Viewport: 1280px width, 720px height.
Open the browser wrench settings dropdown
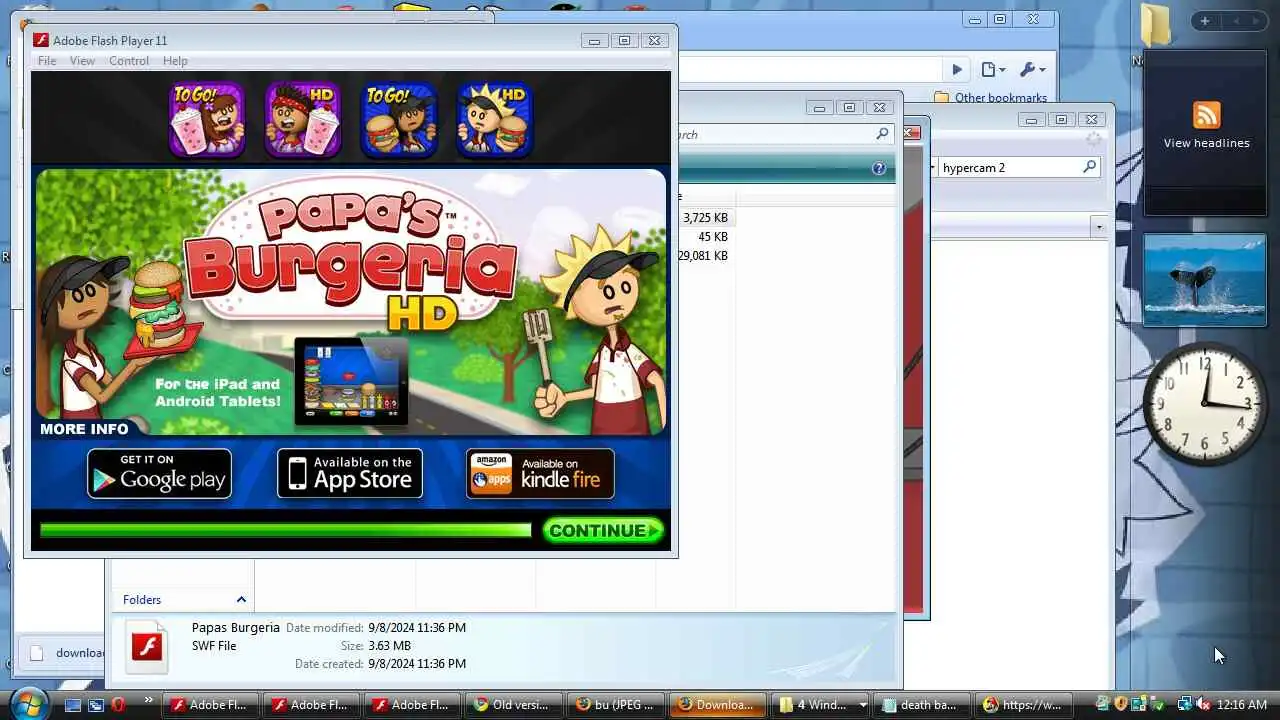pyautogui.click(x=1032, y=69)
